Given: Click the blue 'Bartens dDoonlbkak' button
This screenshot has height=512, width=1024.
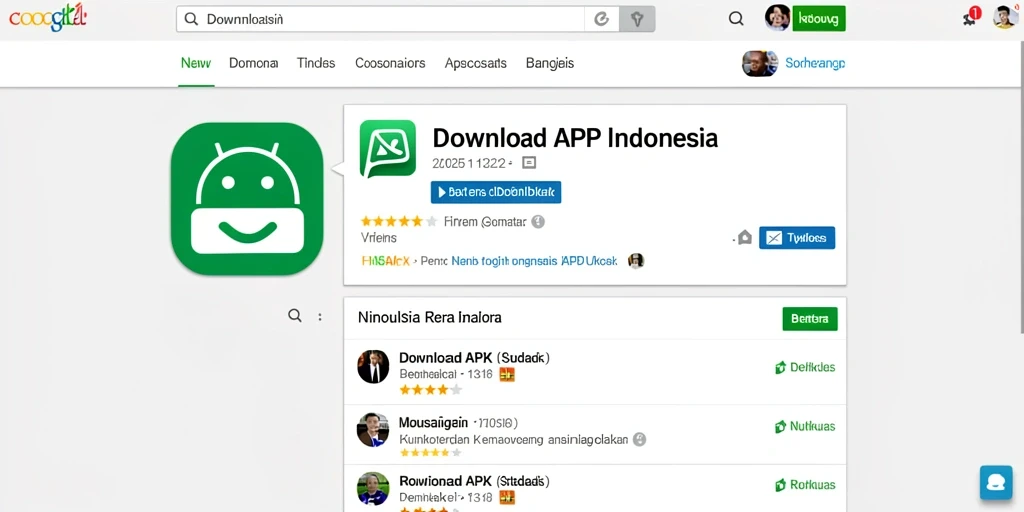Looking at the screenshot, I should pyautogui.click(x=496, y=192).
